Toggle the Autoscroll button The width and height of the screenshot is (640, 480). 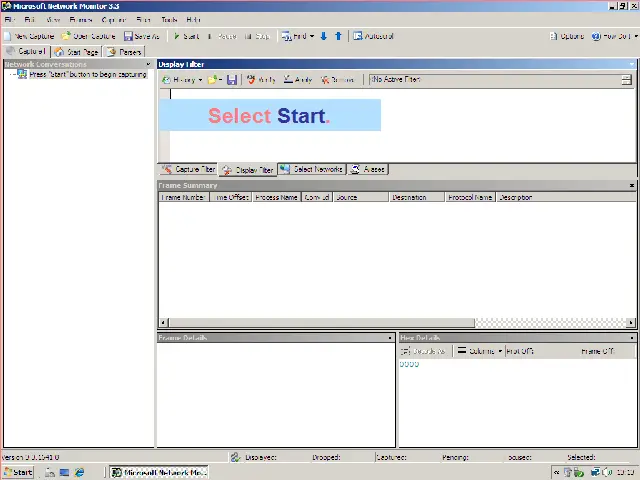[373, 36]
